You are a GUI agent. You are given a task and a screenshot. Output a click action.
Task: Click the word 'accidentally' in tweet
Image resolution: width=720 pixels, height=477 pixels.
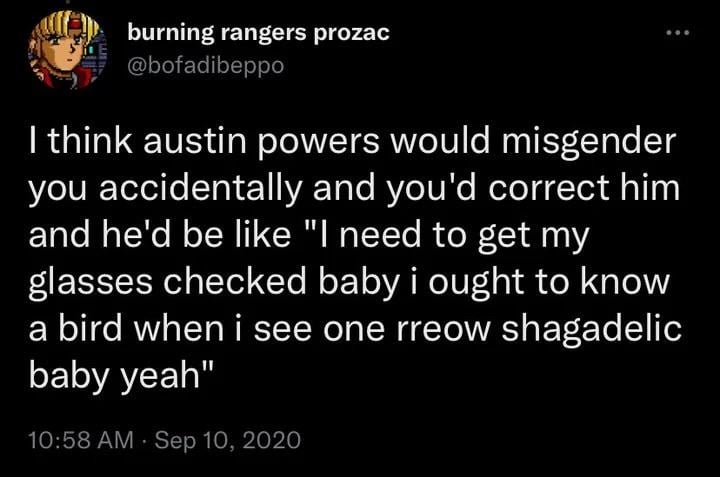(201, 189)
